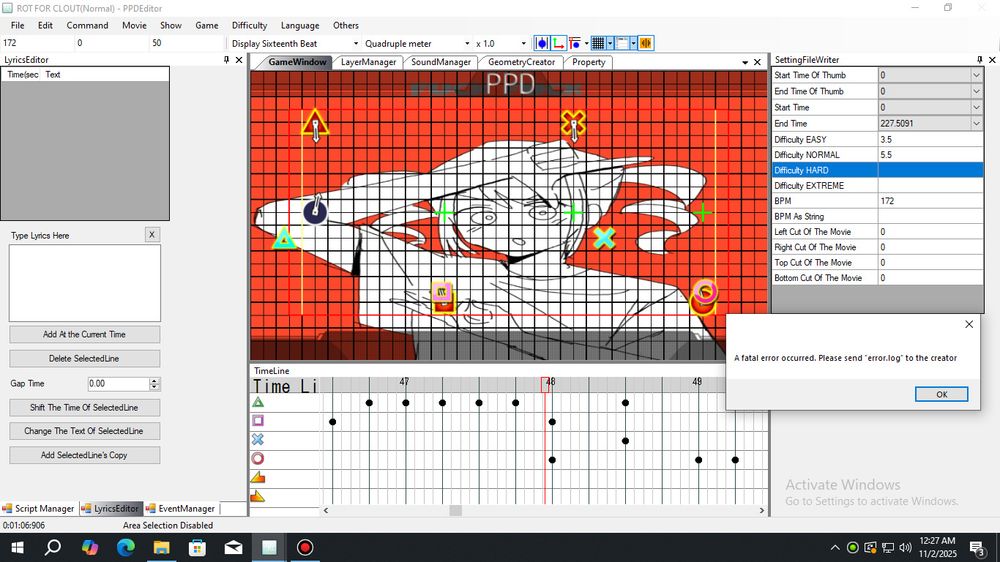The image size is (1000, 562).
Task: Open the x 1.0 speed dropdown
Action: pos(524,43)
